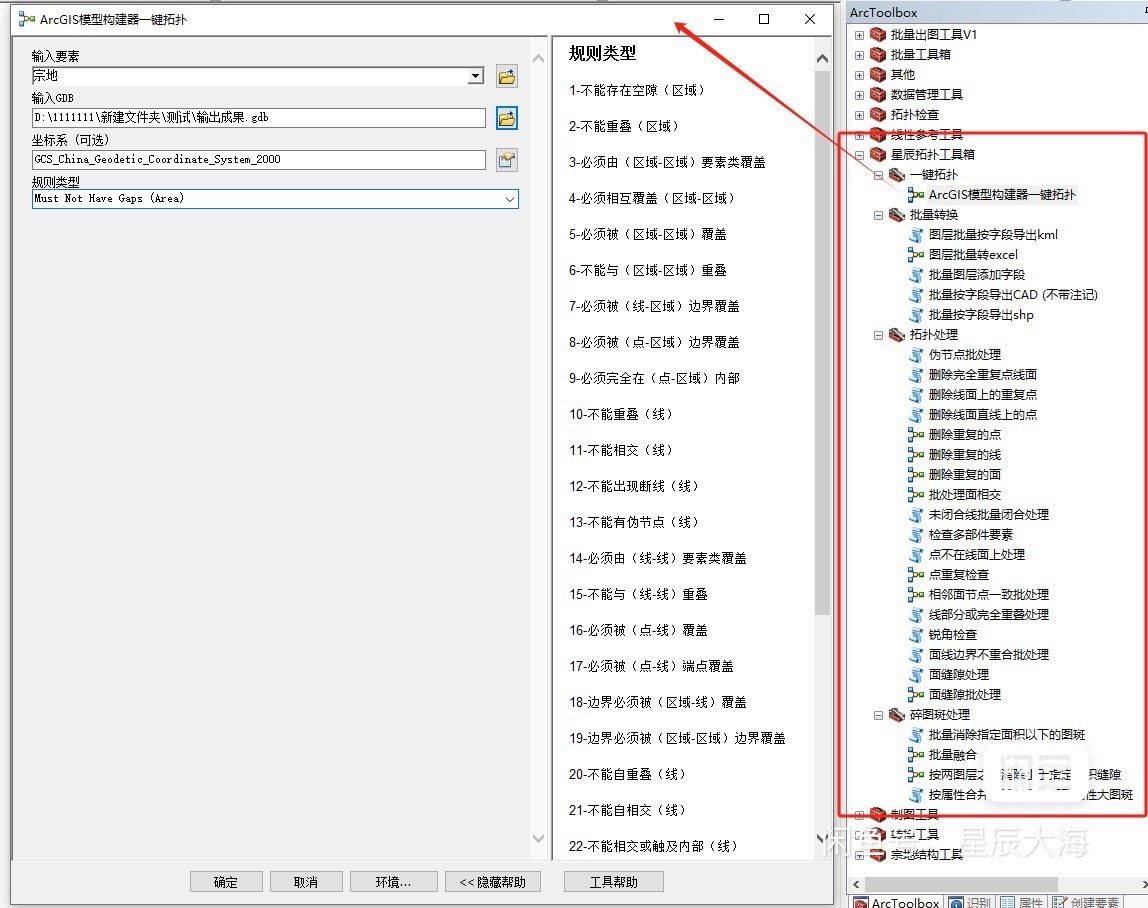Click 批量出图工具V1 toolbox icon

click(878, 34)
